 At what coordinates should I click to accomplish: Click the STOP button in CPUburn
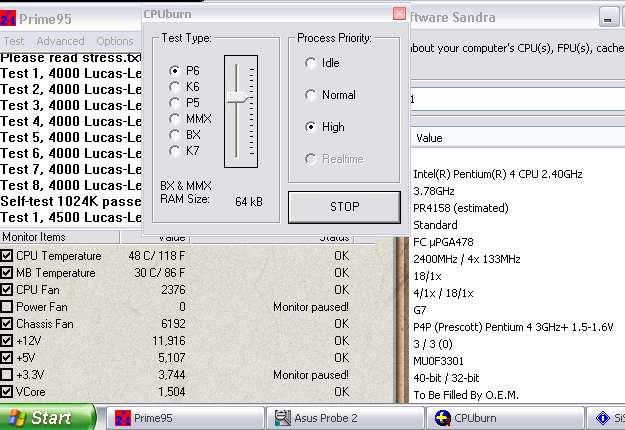pyautogui.click(x=344, y=207)
